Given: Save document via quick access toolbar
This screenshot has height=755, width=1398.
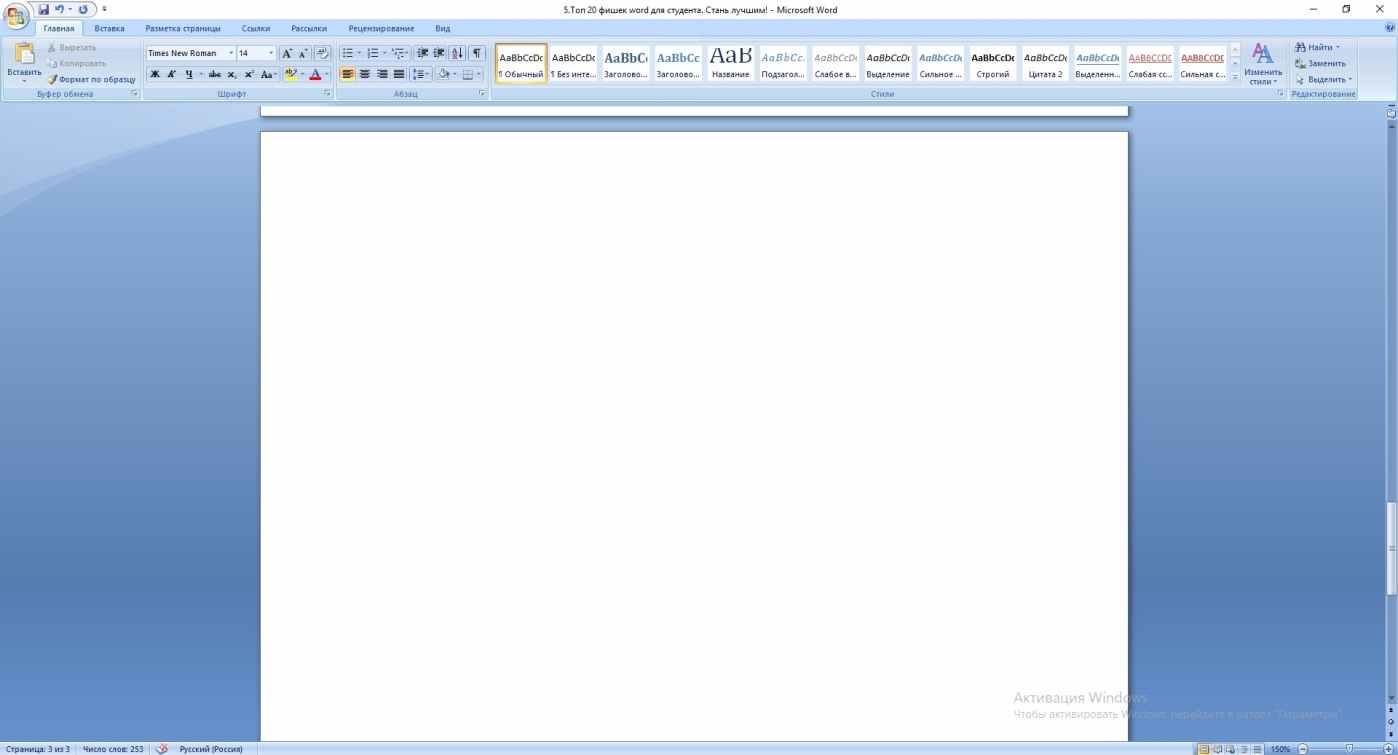Looking at the screenshot, I should [x=43, y=9].
